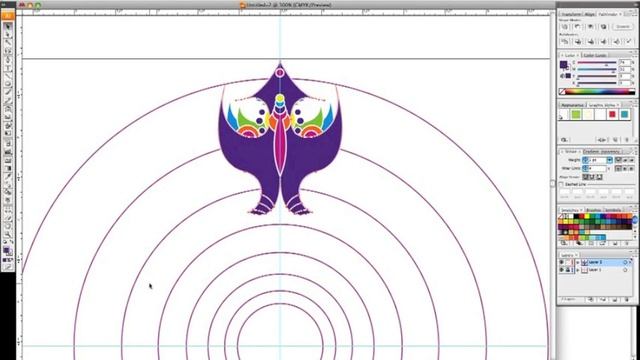Click New Swatch icon in Swatches panel

pyautogui.click(x=615, y=243)
